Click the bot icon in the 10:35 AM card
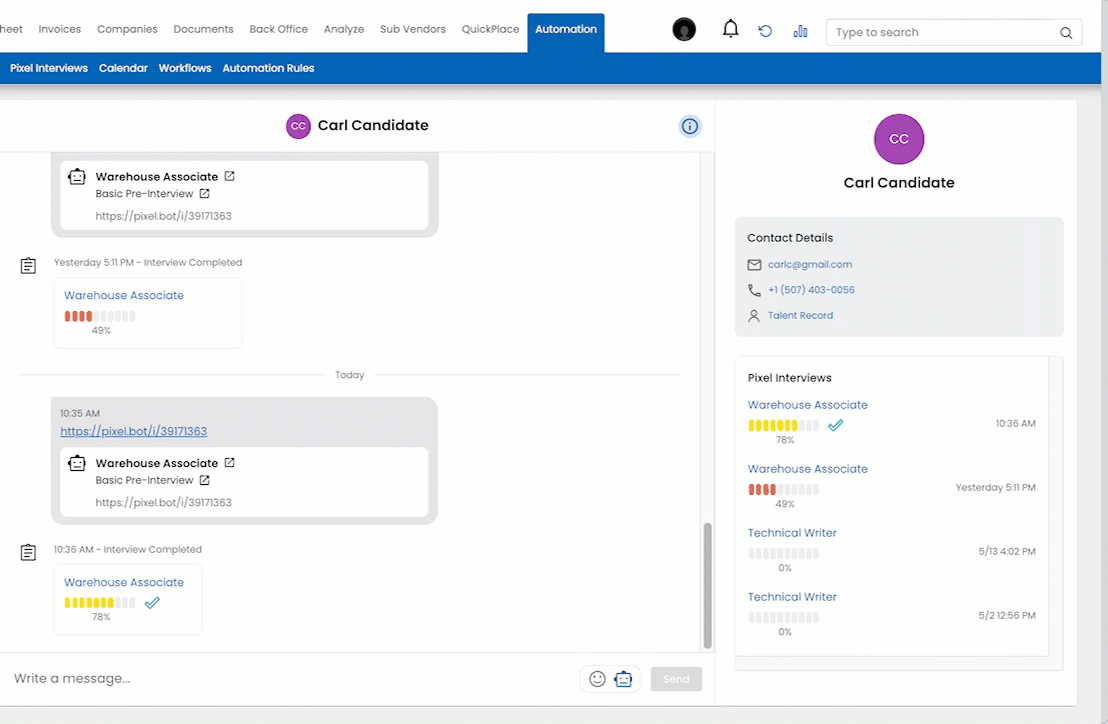1108x724 pixels. pyautogui.click(x=77, y=463)
